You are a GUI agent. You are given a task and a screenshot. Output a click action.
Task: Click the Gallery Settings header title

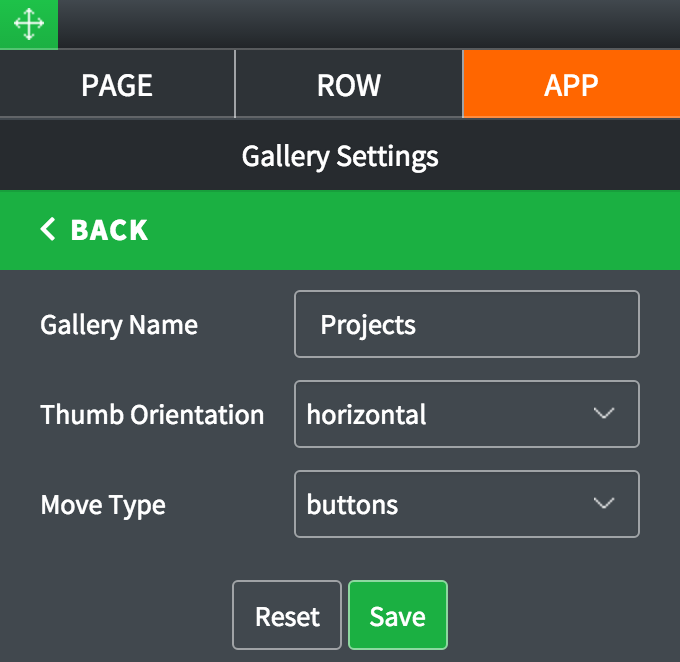pos(340,156)
